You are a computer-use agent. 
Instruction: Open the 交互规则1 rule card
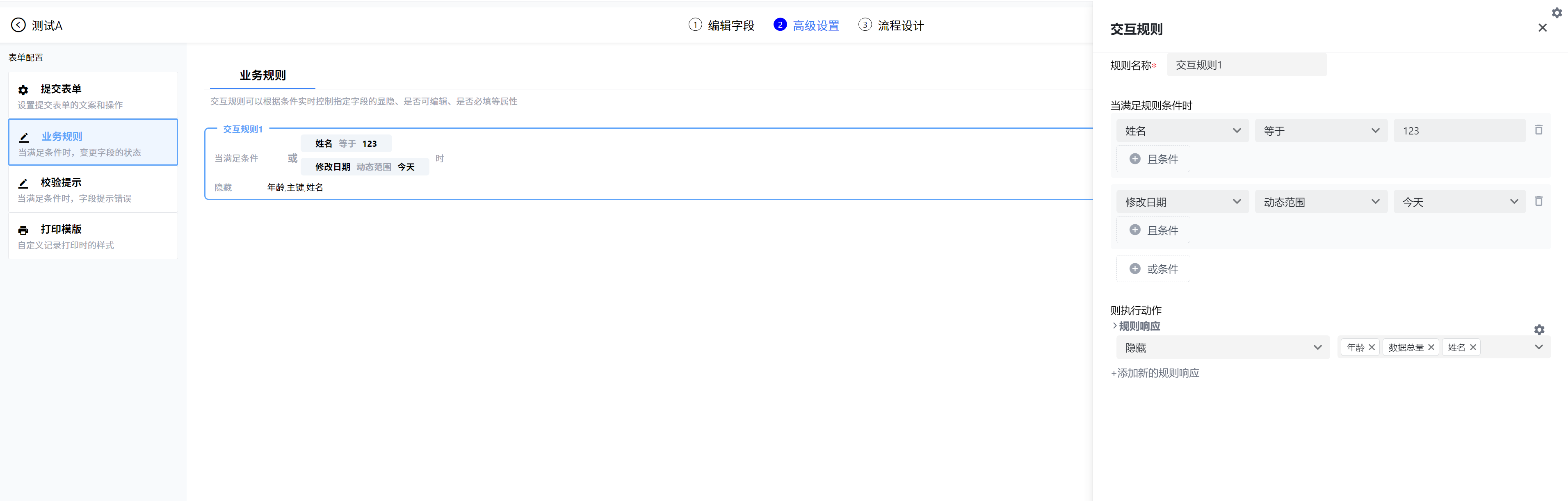click(x=649, y=163)
